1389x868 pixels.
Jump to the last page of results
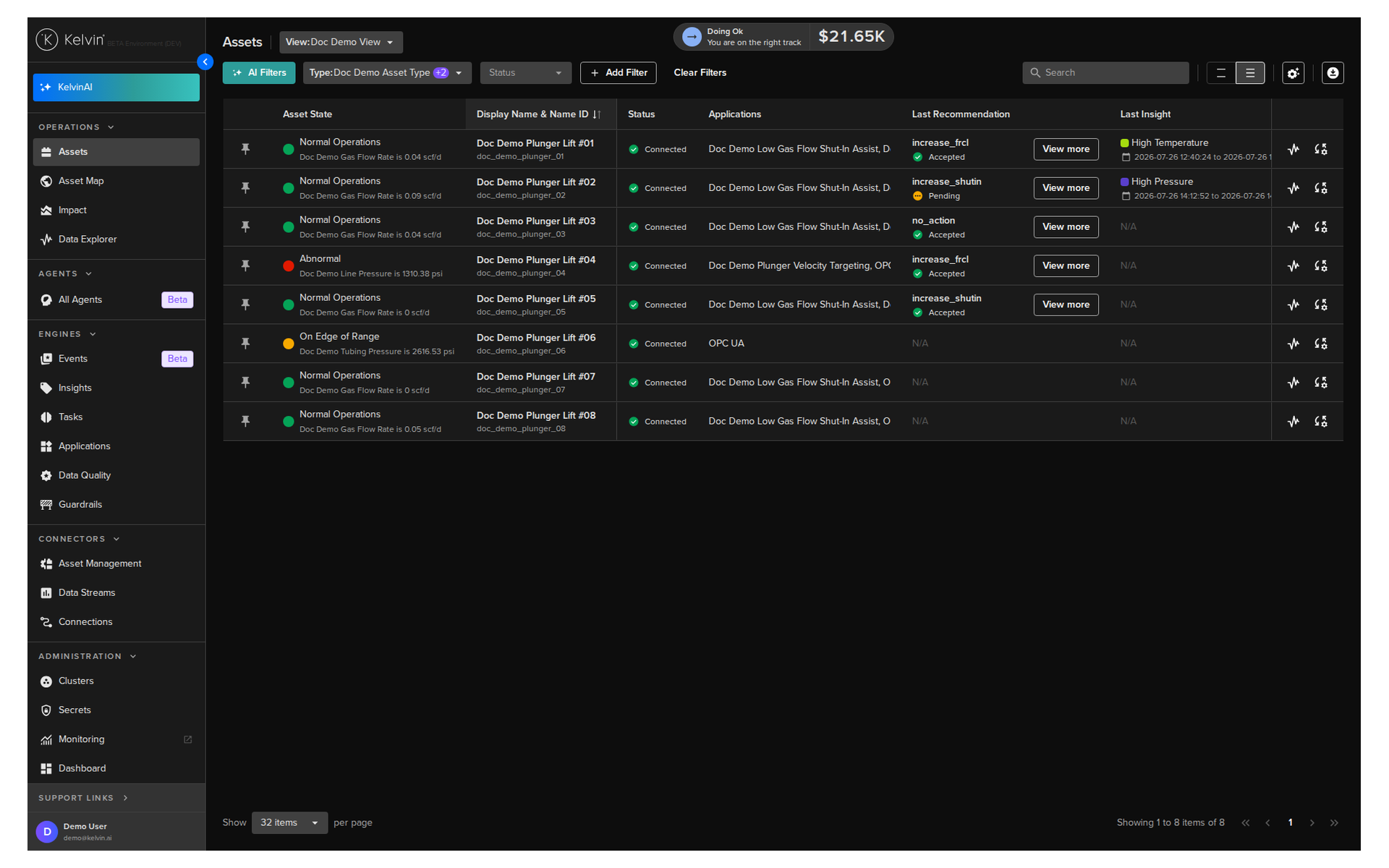click(x=1334, y=822)
